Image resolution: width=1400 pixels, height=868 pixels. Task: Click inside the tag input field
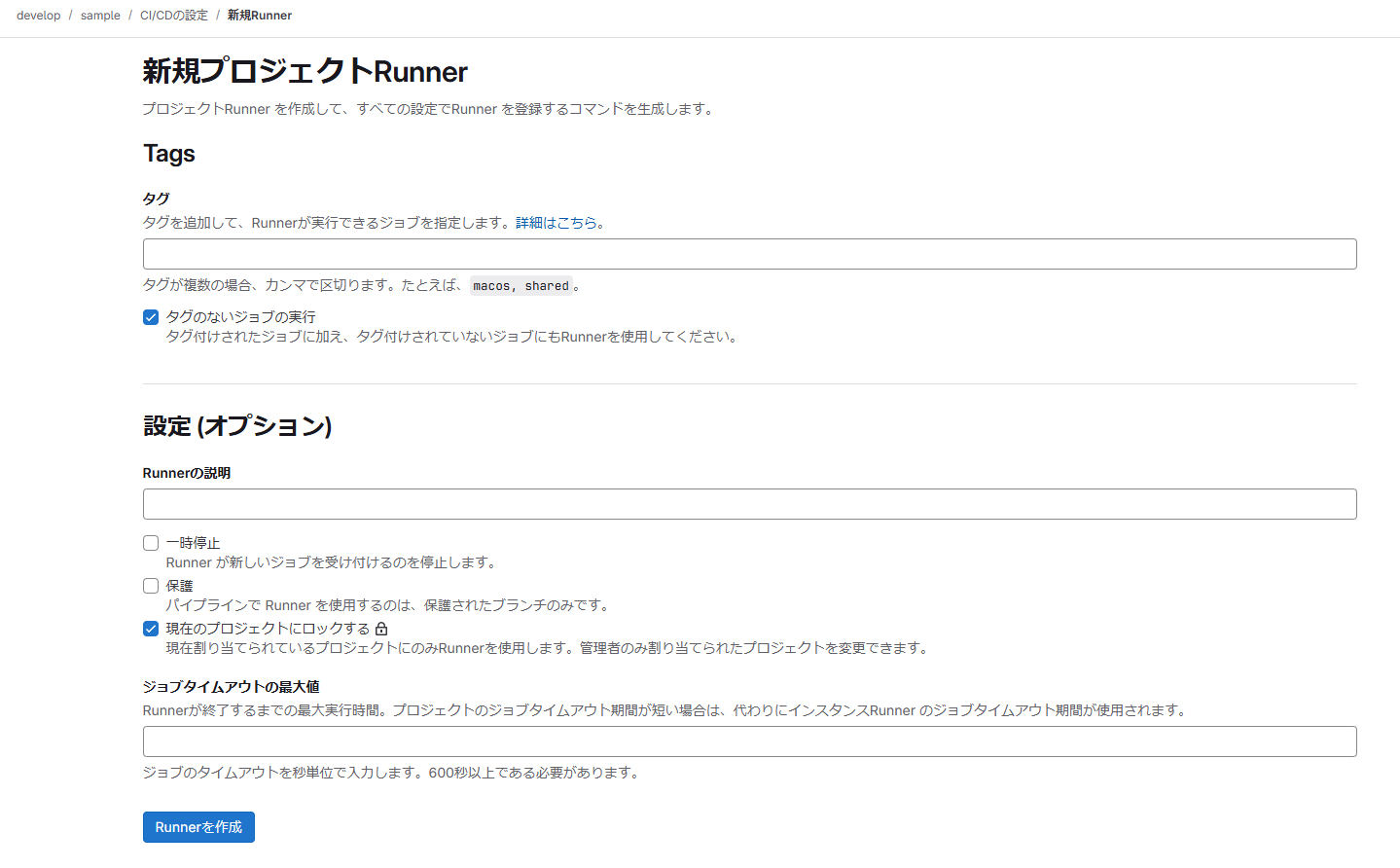(749, 254)
